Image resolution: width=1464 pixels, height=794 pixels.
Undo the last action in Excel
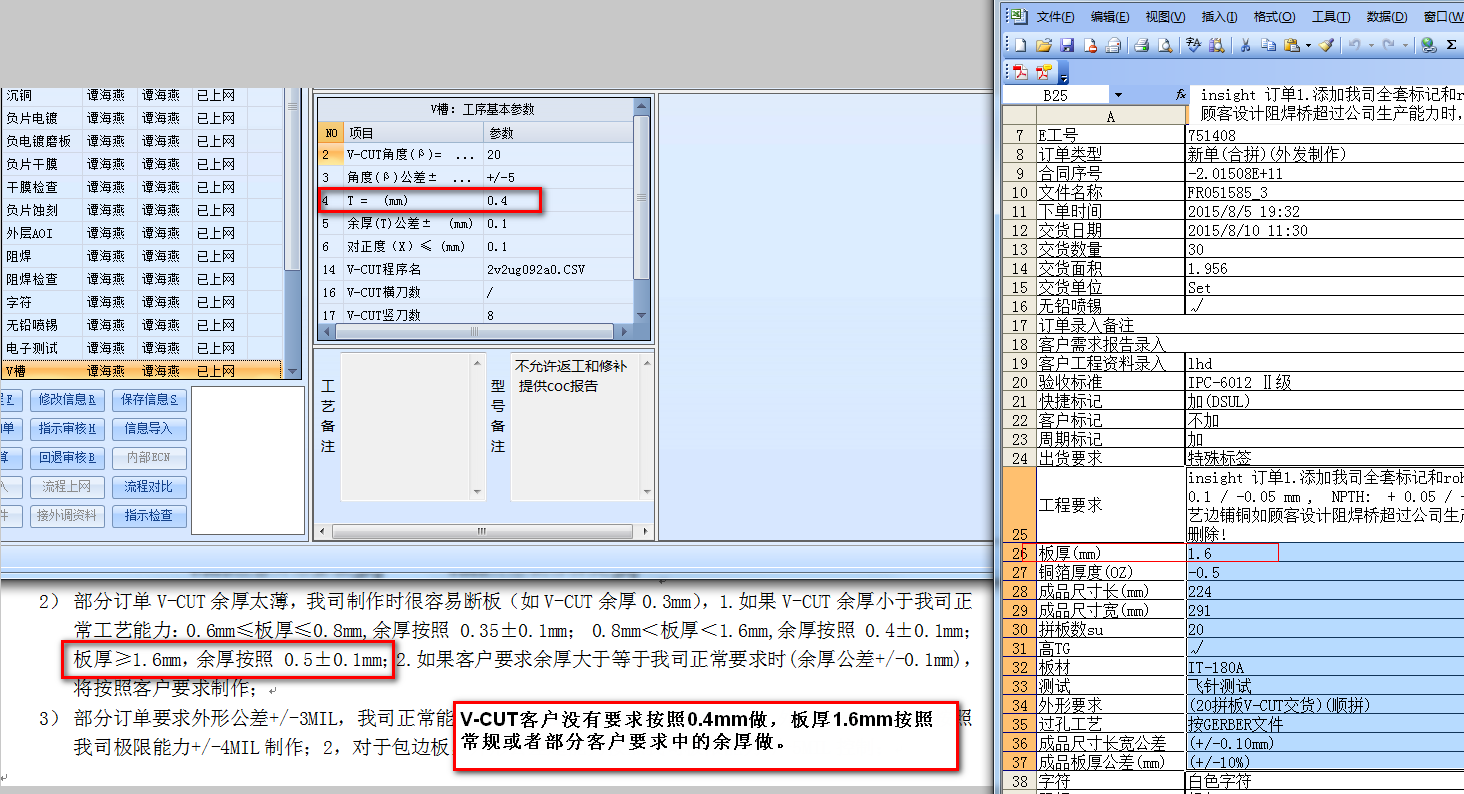coord(1354,45)
